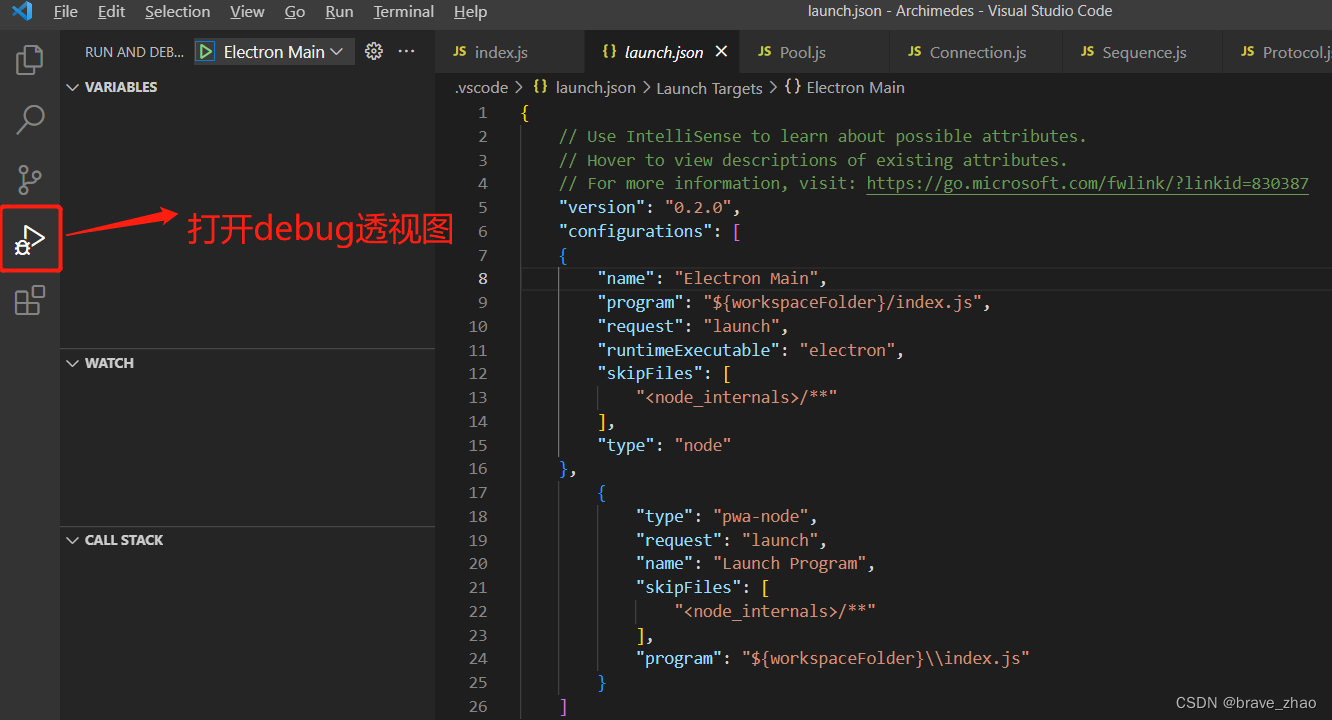
Task: Click .vscode in the breadcrumb
Action: pos(481,88)
